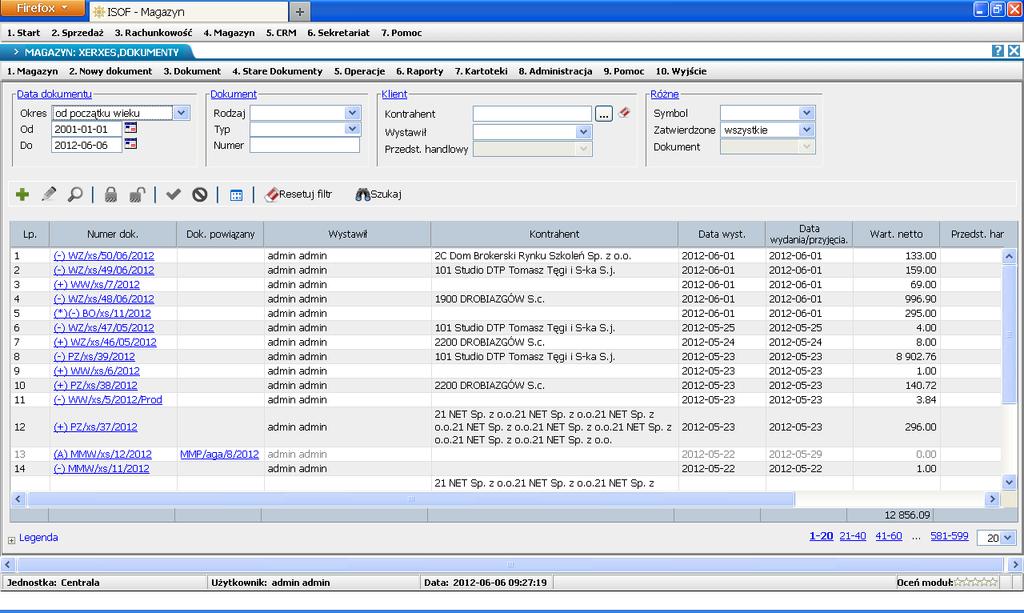This screenshot has height=613, width=1024.
Task: Rate module using the star icons
Action: click(976, 582)
